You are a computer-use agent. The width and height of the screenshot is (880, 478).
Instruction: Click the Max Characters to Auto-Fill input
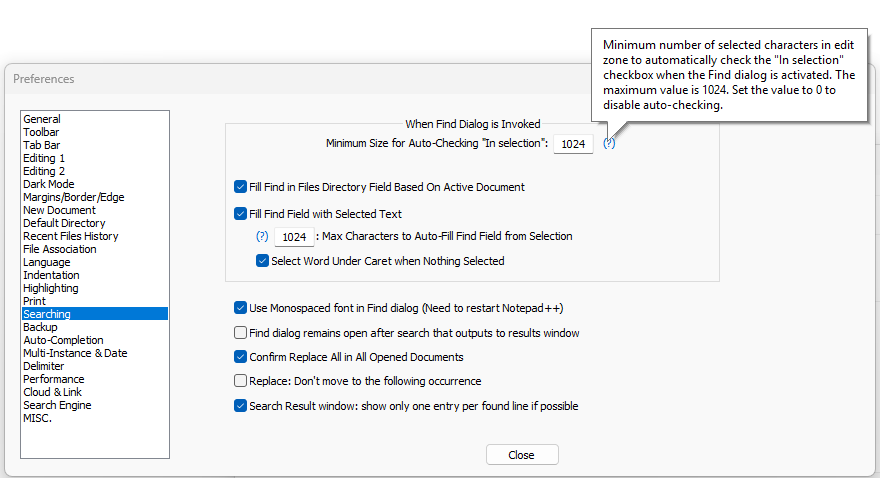pyautogui.click(x=293, y=237)
